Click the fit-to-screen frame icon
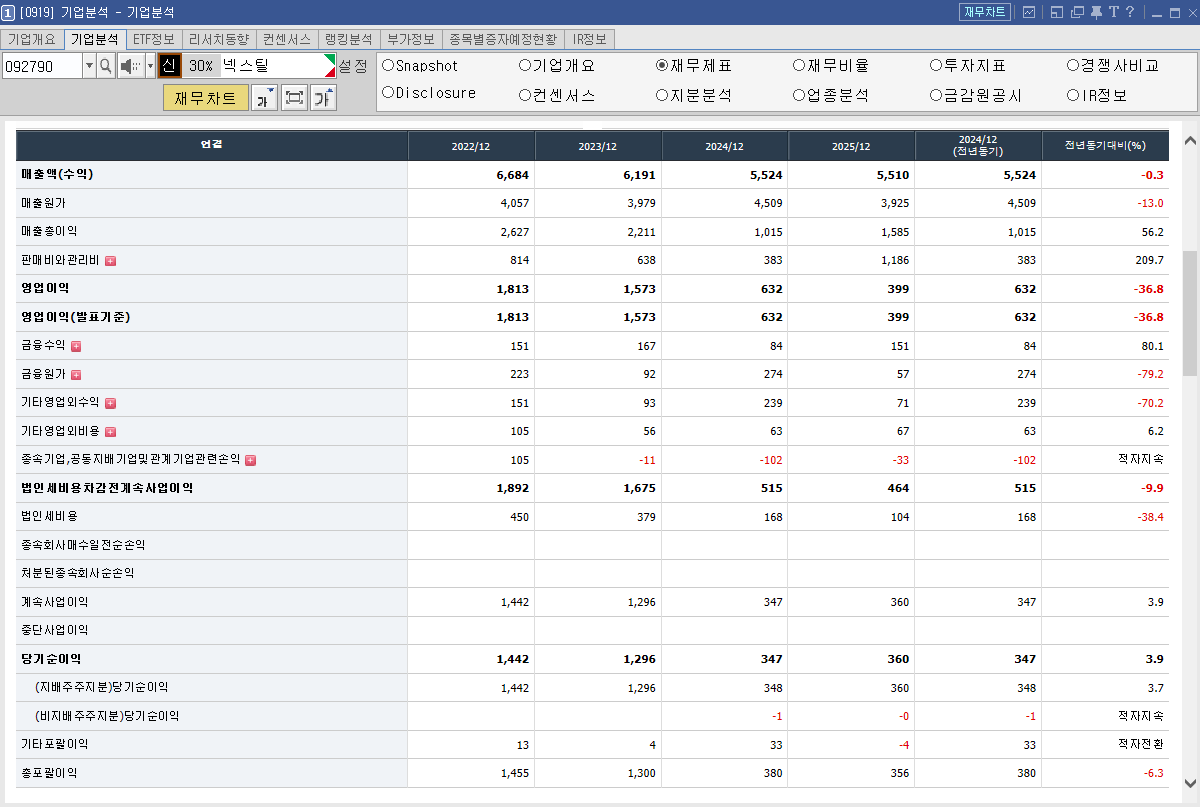Screen dimensions: 1200x807 (x=294, y=97)
